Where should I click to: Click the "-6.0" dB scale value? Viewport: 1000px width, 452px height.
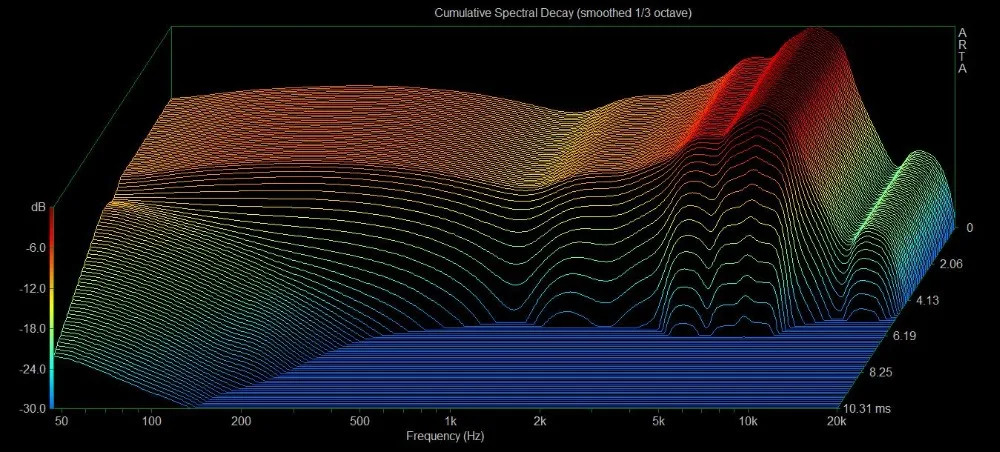34,247
